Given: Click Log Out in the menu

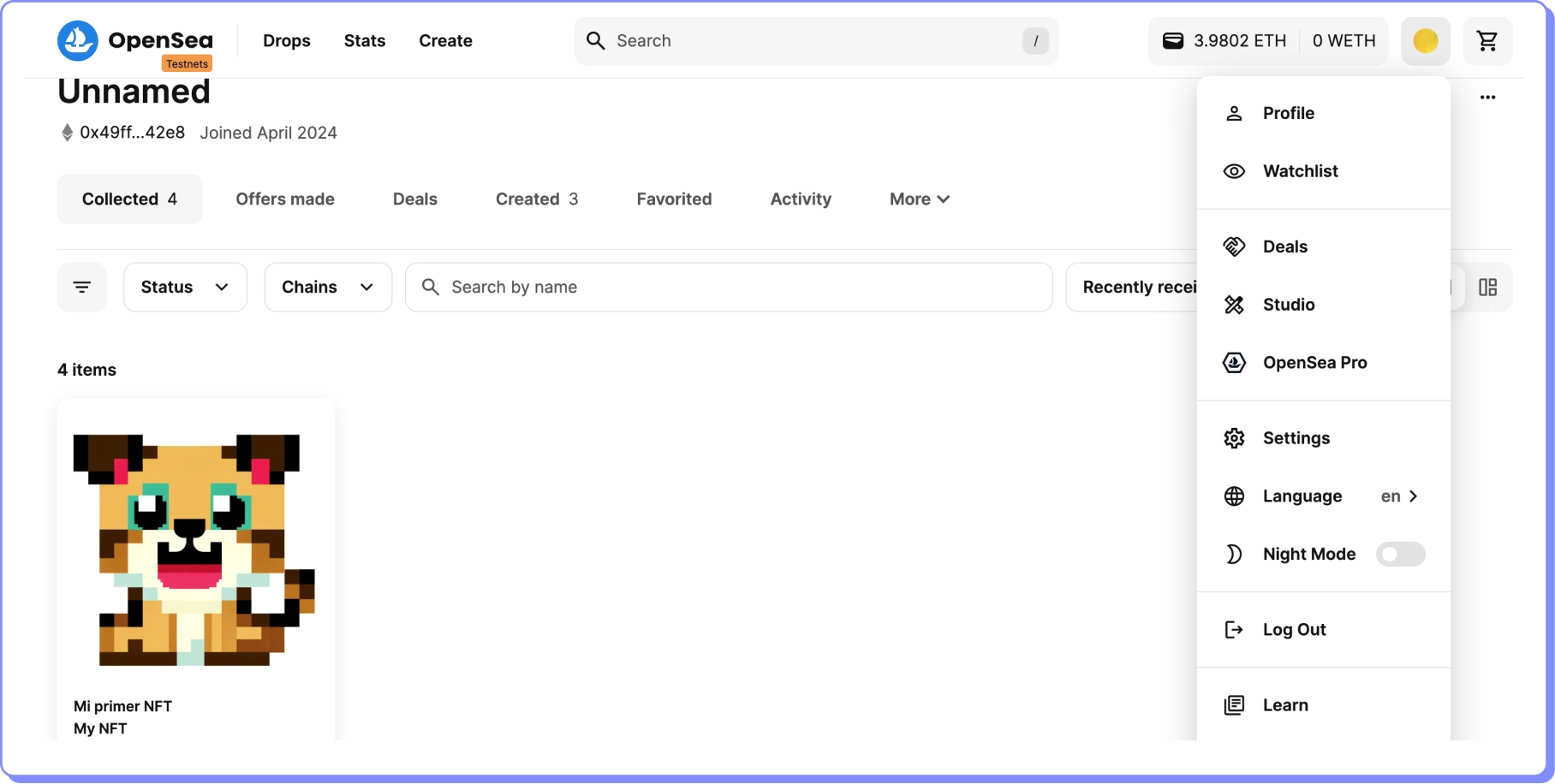Looking at the screenshot, I should 1293,630.
